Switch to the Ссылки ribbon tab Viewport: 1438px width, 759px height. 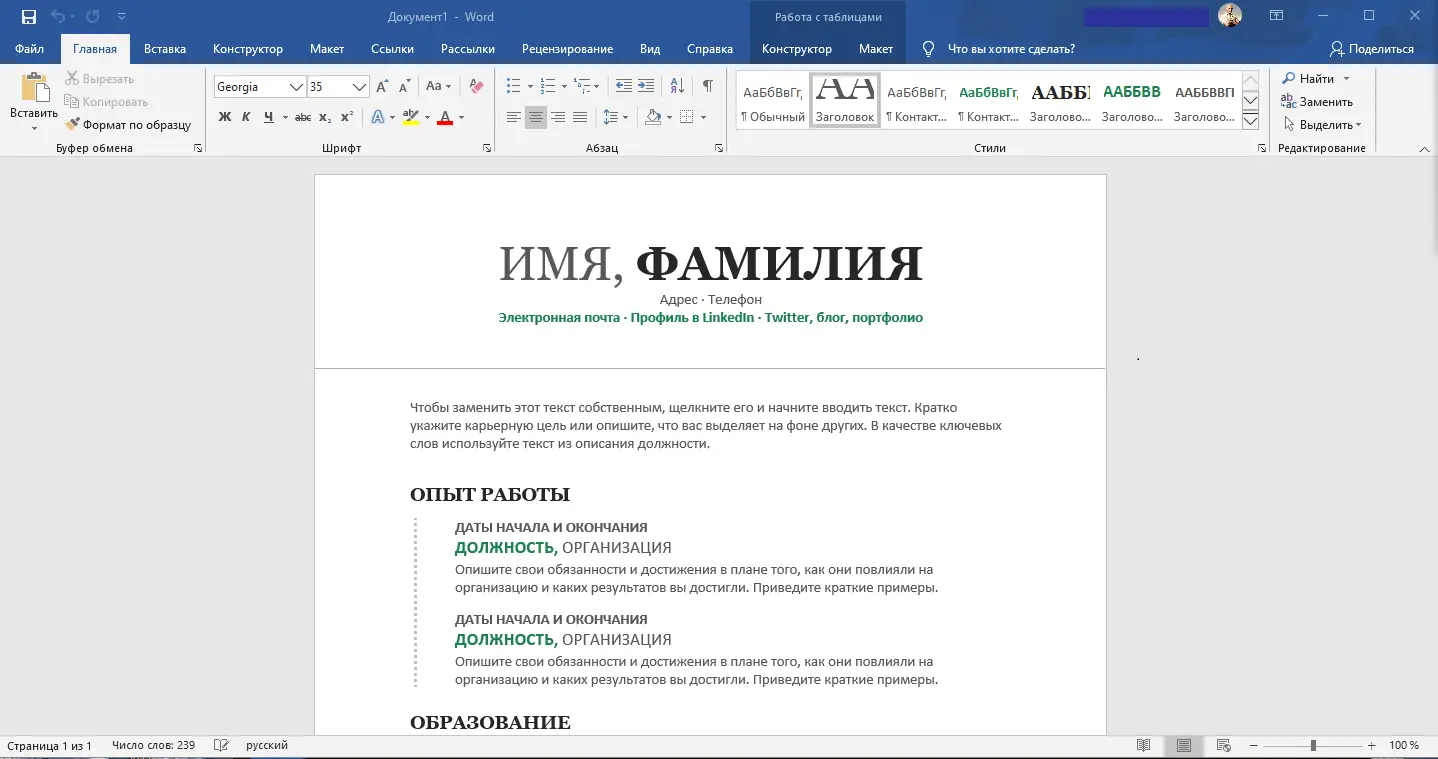392,48
